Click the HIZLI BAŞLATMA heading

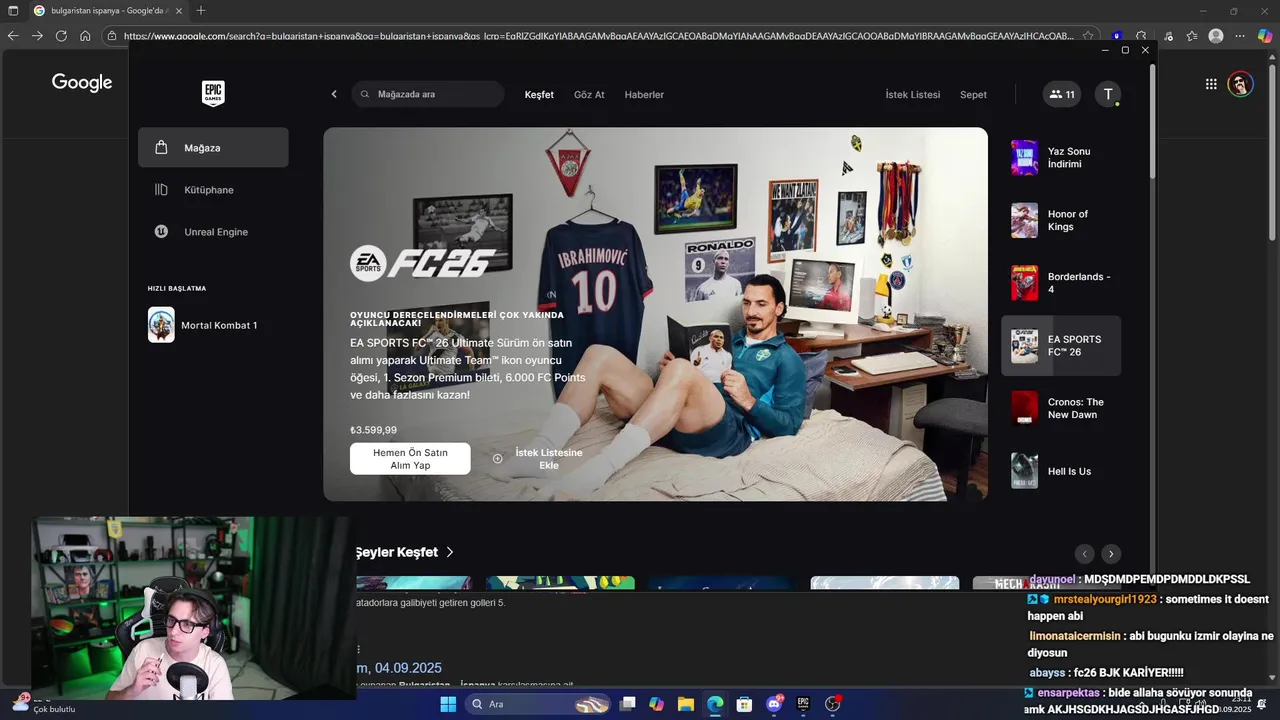pos(177,288)
